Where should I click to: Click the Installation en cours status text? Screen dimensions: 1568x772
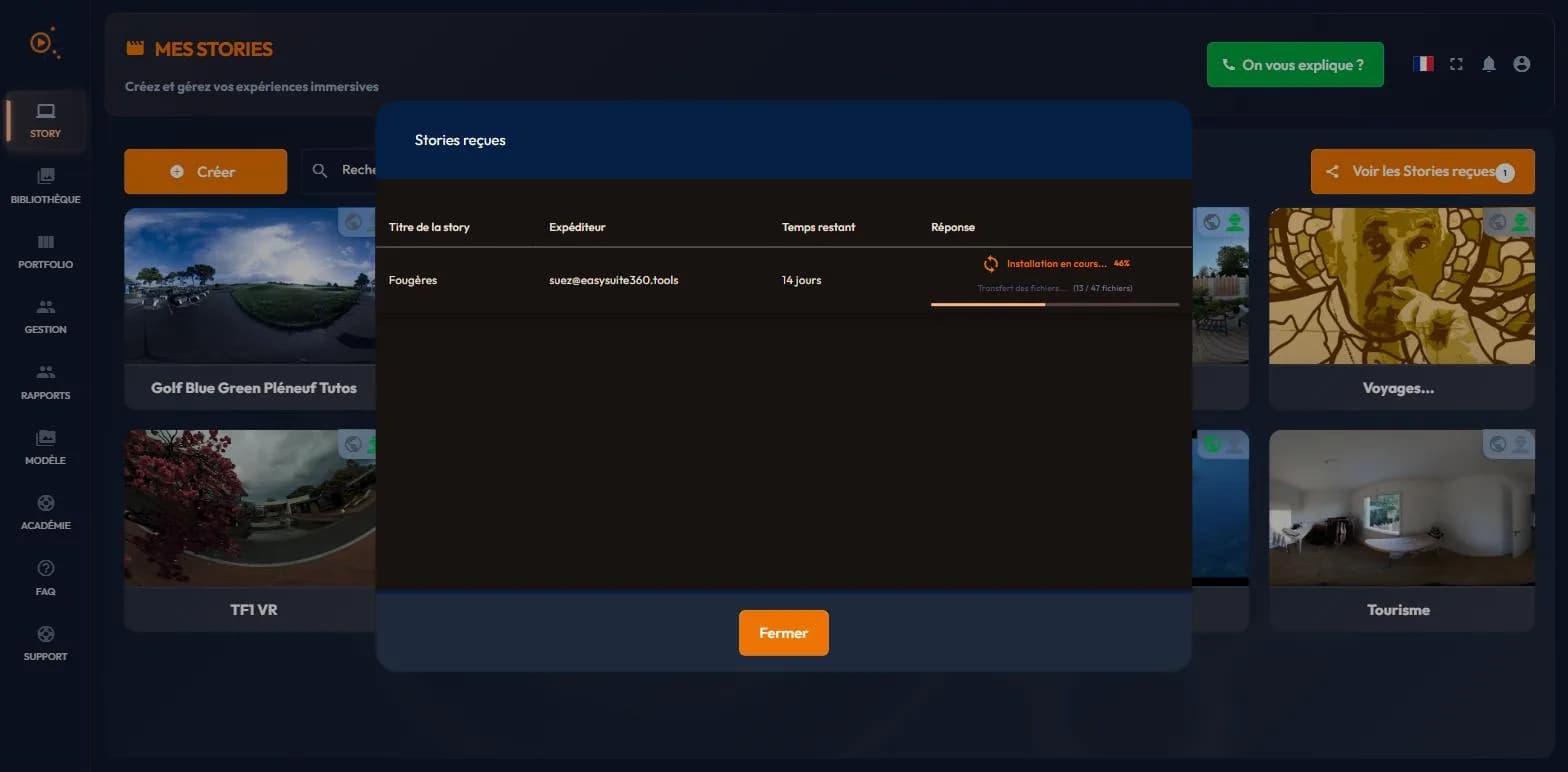1057,264
